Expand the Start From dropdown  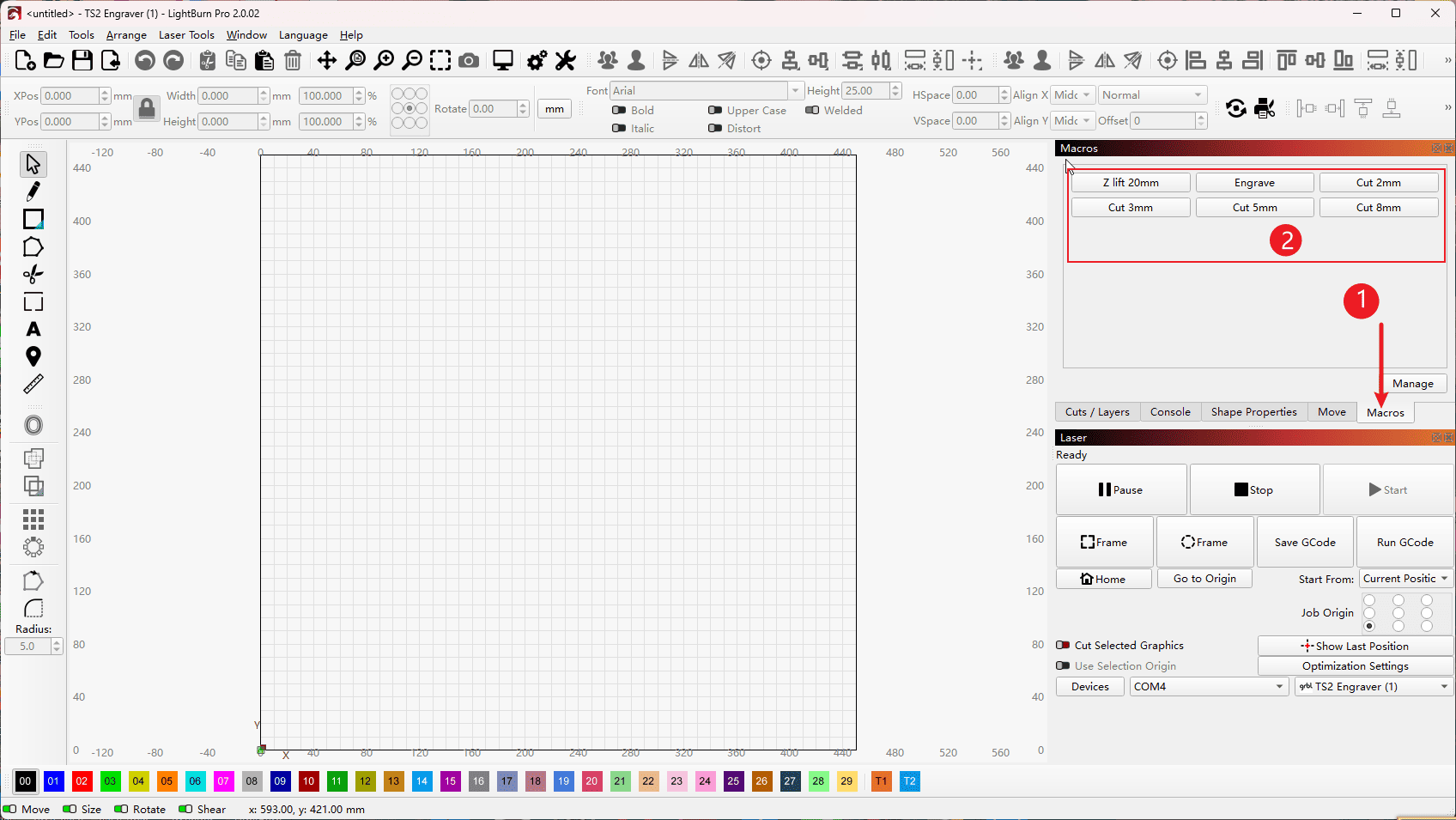[x=1405, y=579]
